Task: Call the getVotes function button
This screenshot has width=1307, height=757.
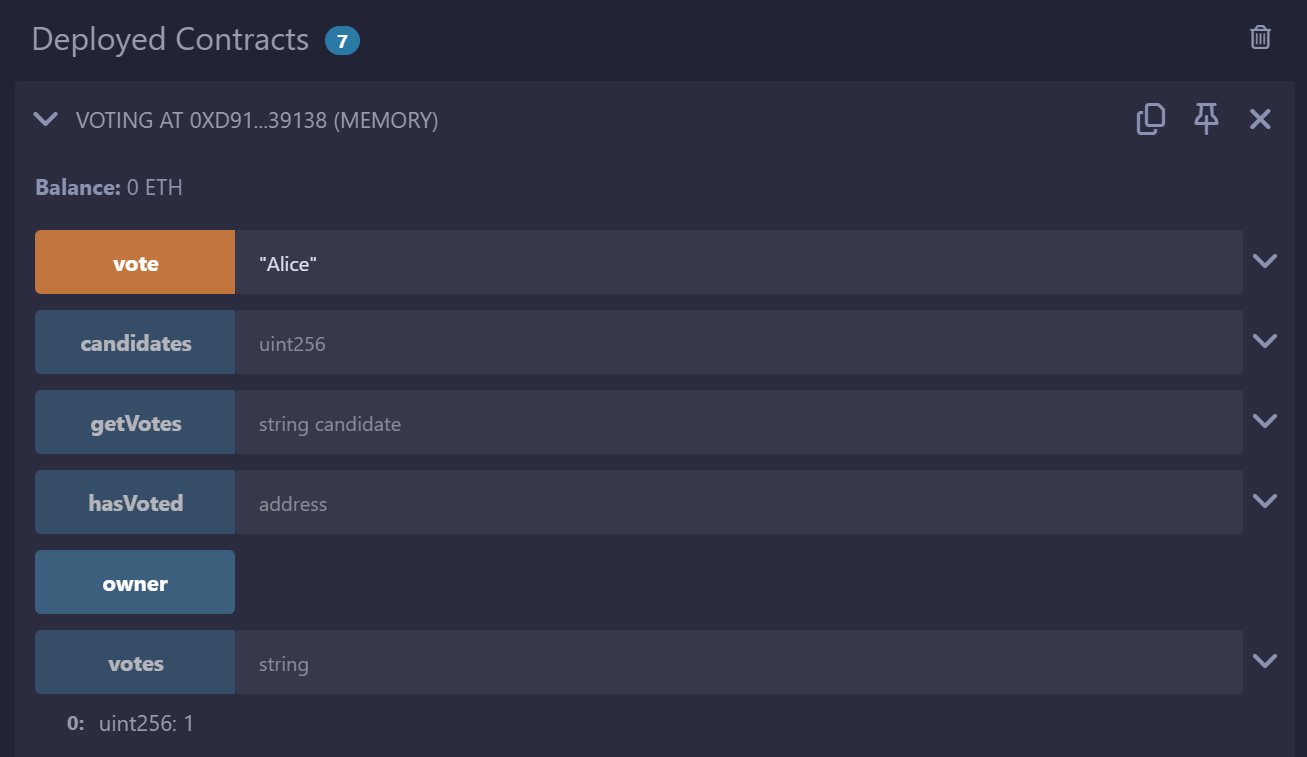Action: pyautogui.click(x=135, y=422)
